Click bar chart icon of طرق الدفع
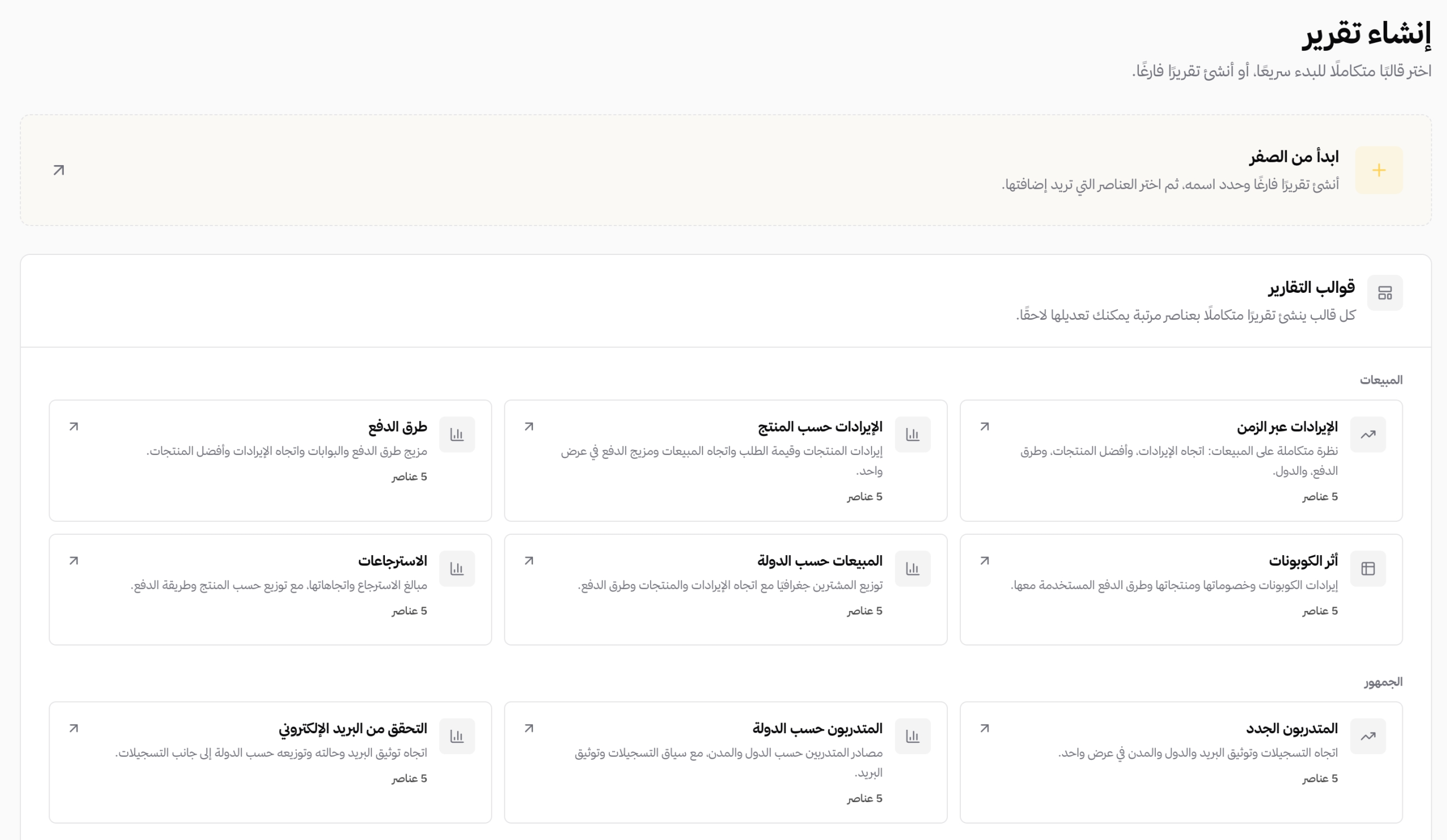The width and height of the screenshot is (1447, 840). tap(457, 434)
